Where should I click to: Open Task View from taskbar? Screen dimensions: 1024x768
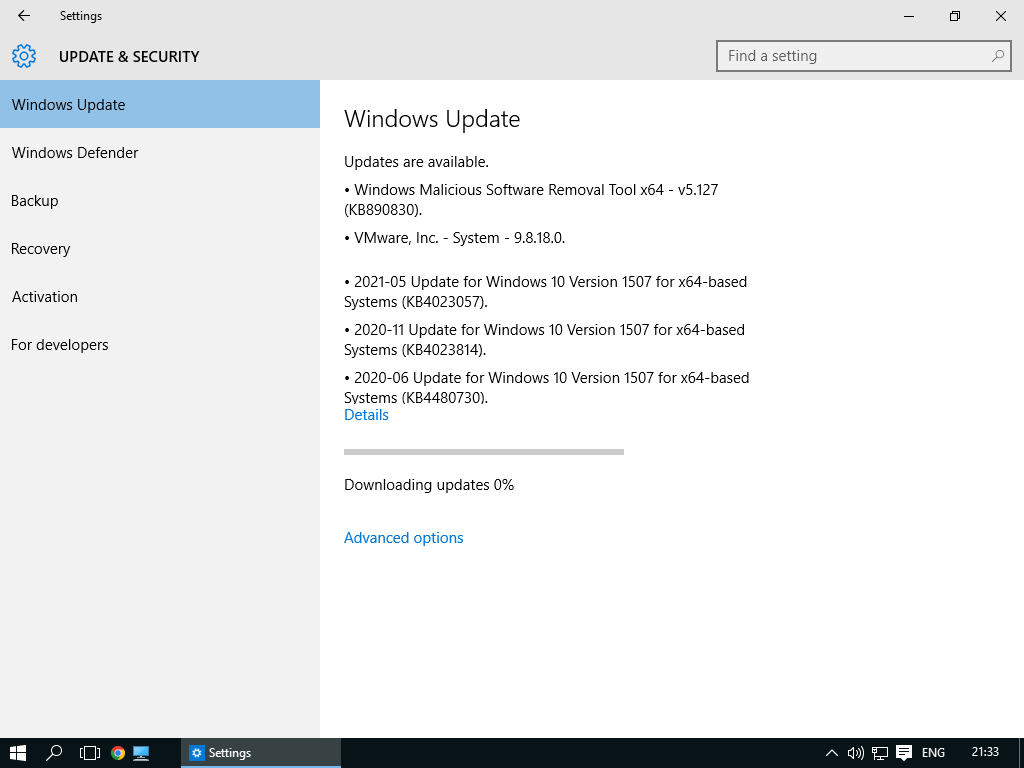tap(90, 753)
